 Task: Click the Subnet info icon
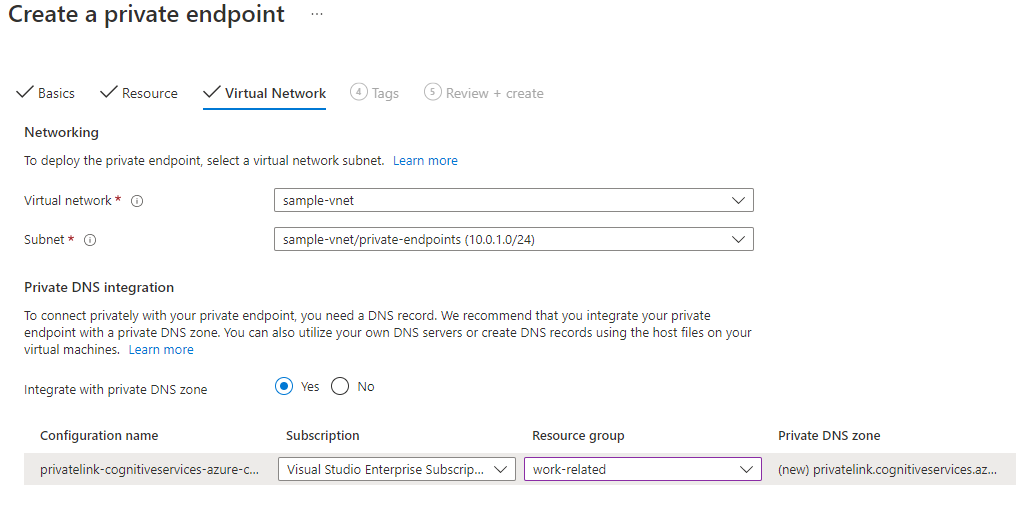(x=90, y=240)
